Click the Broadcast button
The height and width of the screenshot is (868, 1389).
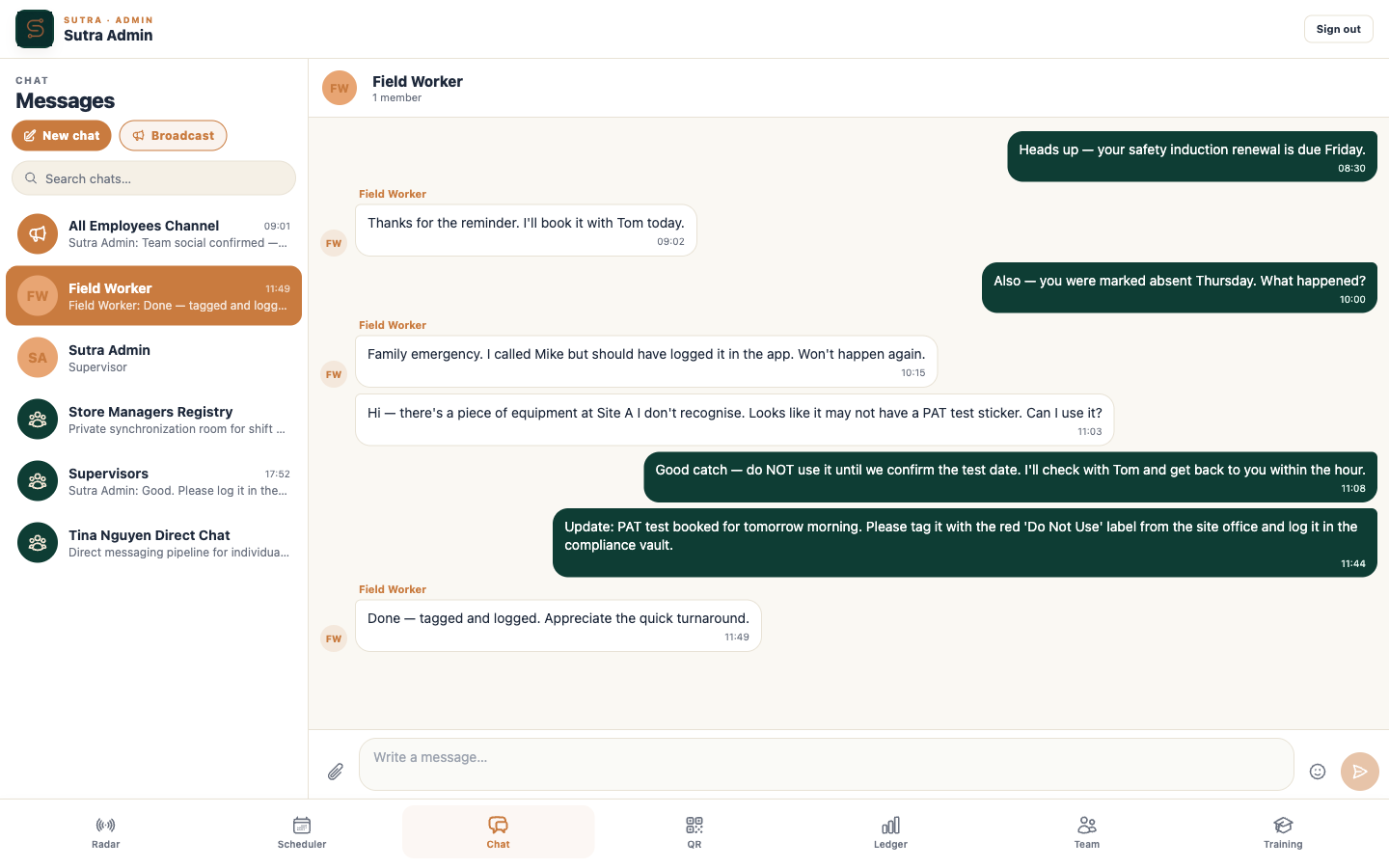tap(173, 136)
